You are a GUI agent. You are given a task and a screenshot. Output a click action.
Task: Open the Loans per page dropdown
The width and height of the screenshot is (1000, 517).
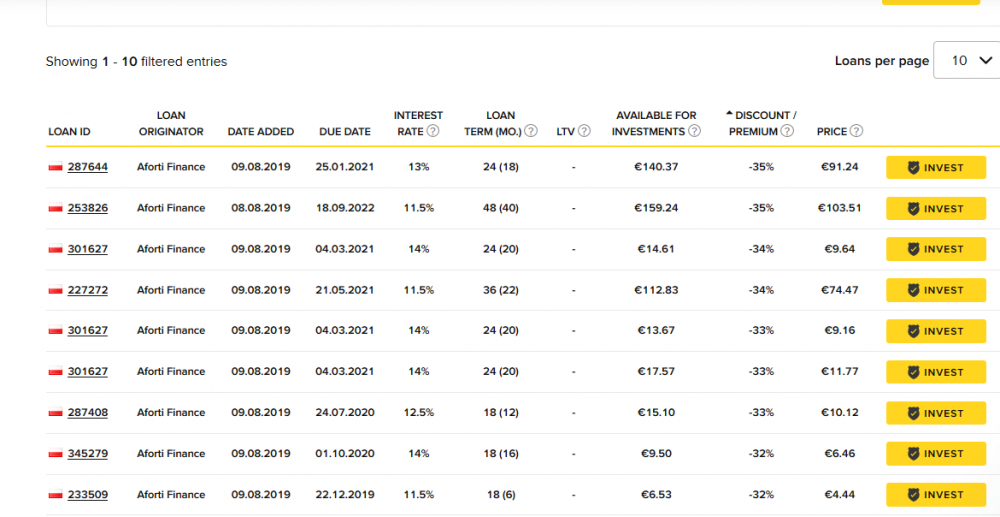pyautogui.click(x=965, y=60)
